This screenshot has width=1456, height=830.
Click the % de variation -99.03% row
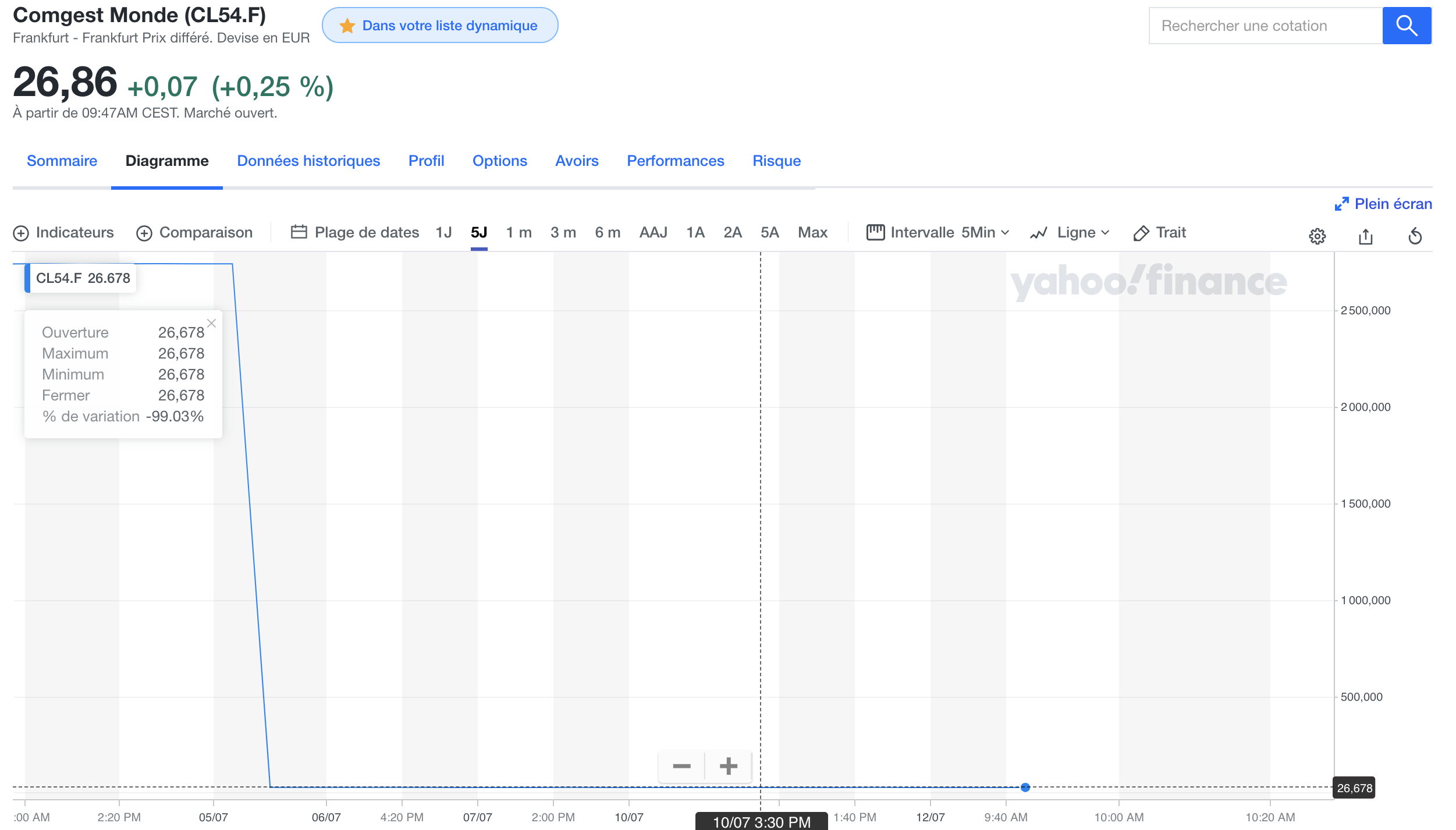[x=123, y=416]
